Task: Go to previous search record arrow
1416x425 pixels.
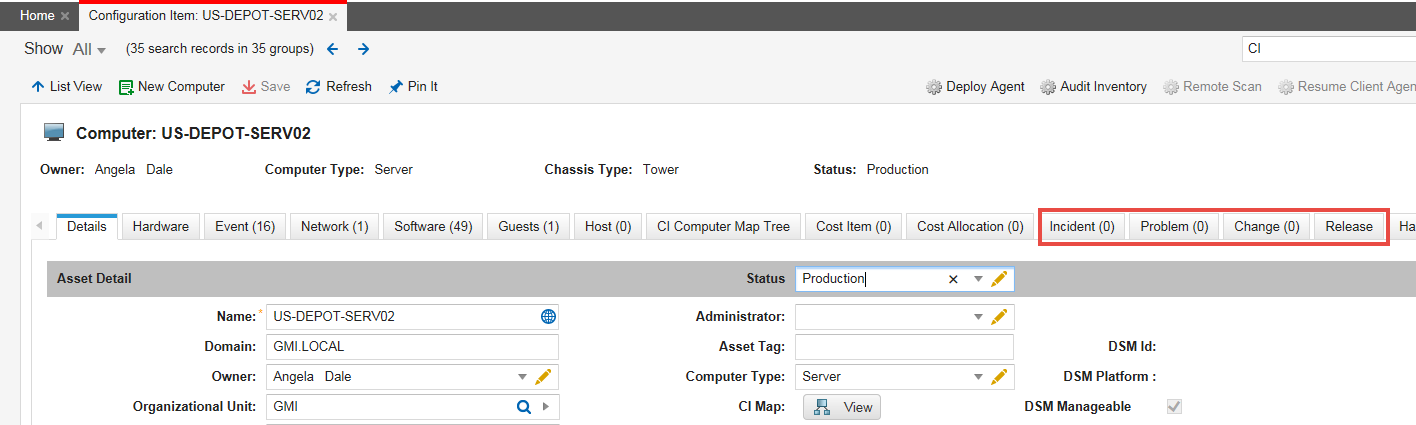Action: coord(333,49)
